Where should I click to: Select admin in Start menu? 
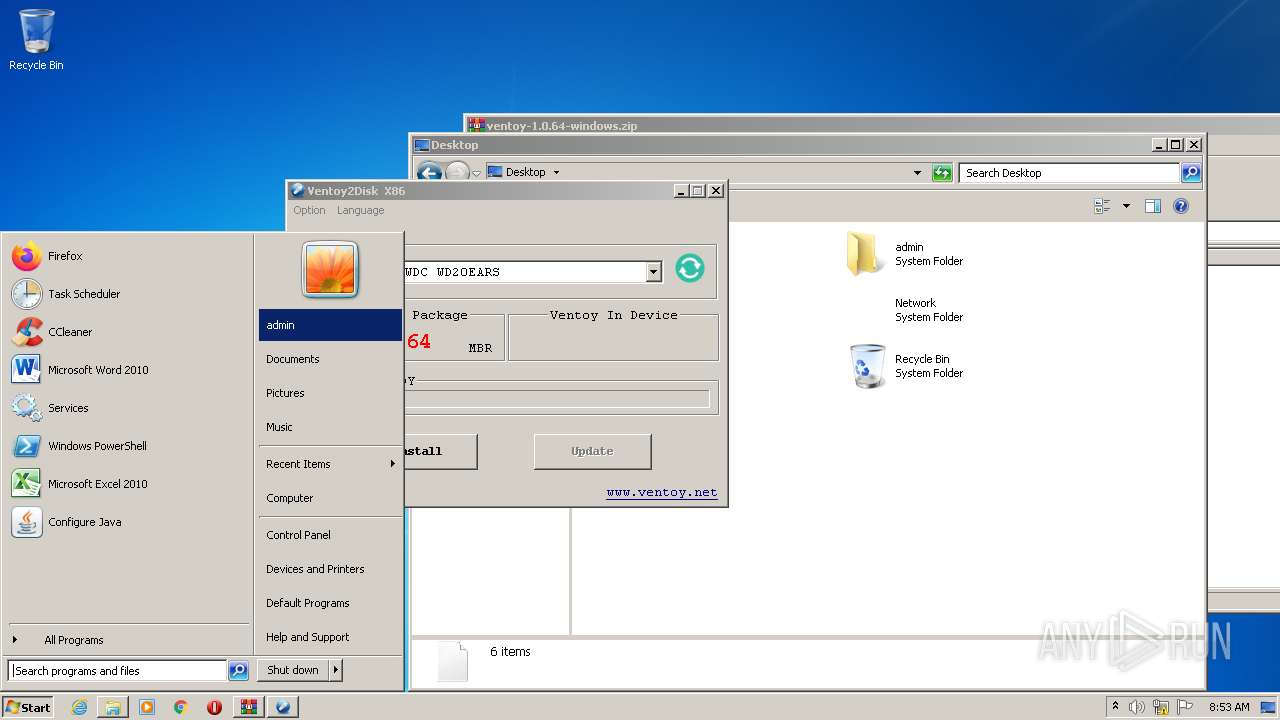[330, 325]
